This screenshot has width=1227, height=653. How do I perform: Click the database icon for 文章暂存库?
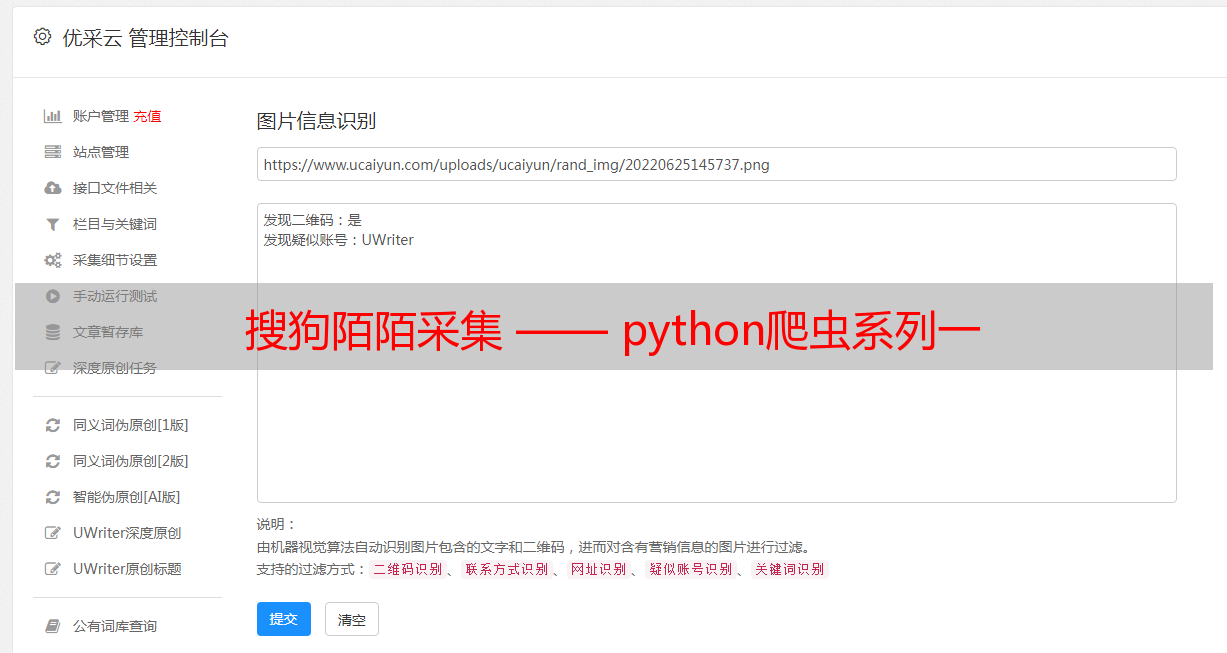(x=53, y=332)
